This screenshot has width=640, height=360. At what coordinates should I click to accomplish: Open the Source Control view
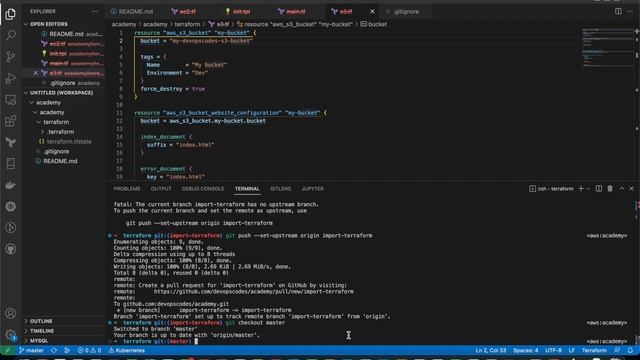click(x=11, y=57)
